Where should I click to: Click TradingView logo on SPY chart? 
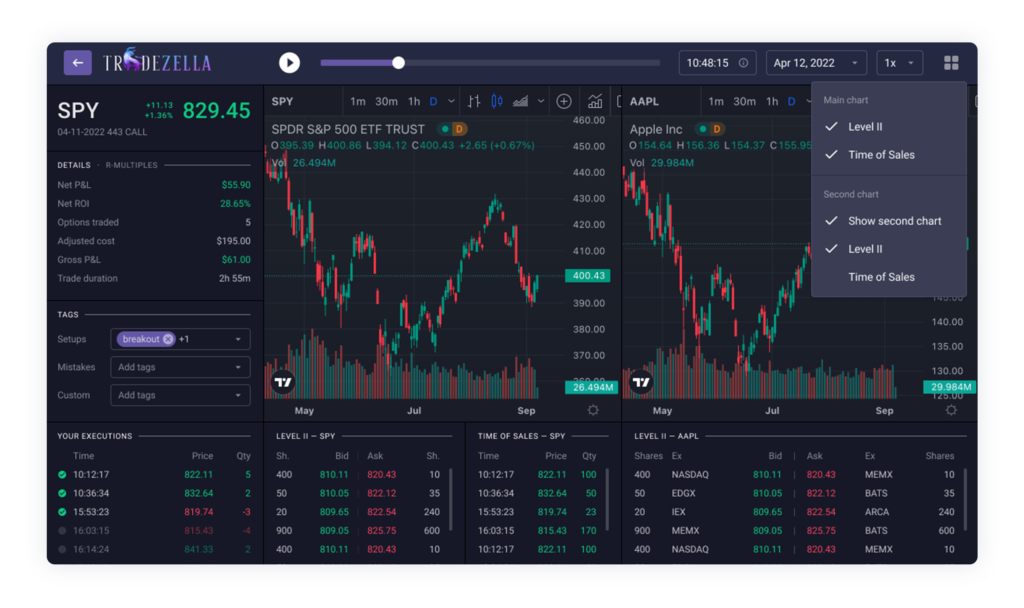pyautogui.click(x=283, y=382)
